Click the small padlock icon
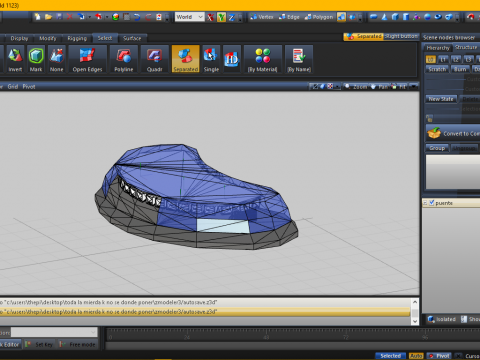Image resolution: width=480 pixels, height=360 pixels. (x=429, y=118)
